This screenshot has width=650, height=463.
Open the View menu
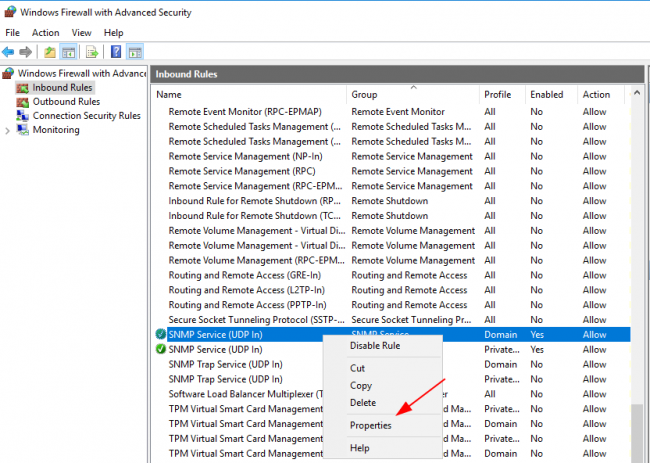pos(81,33)
